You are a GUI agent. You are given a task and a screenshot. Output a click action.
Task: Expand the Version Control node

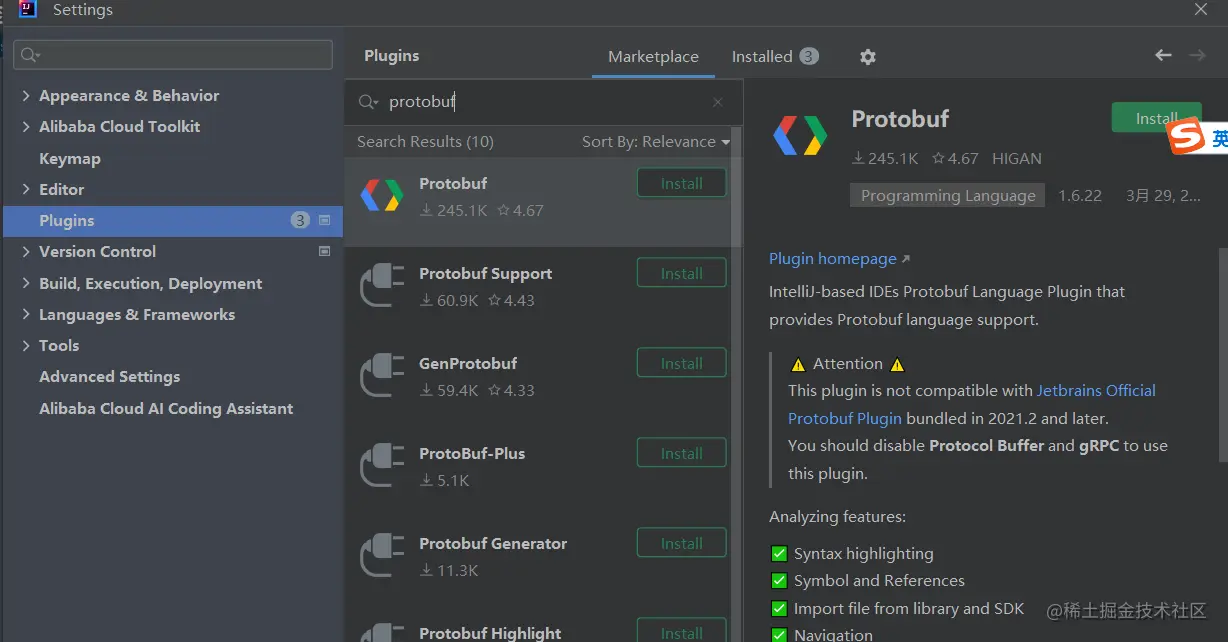pyautogui.click(x=25, y=252)
